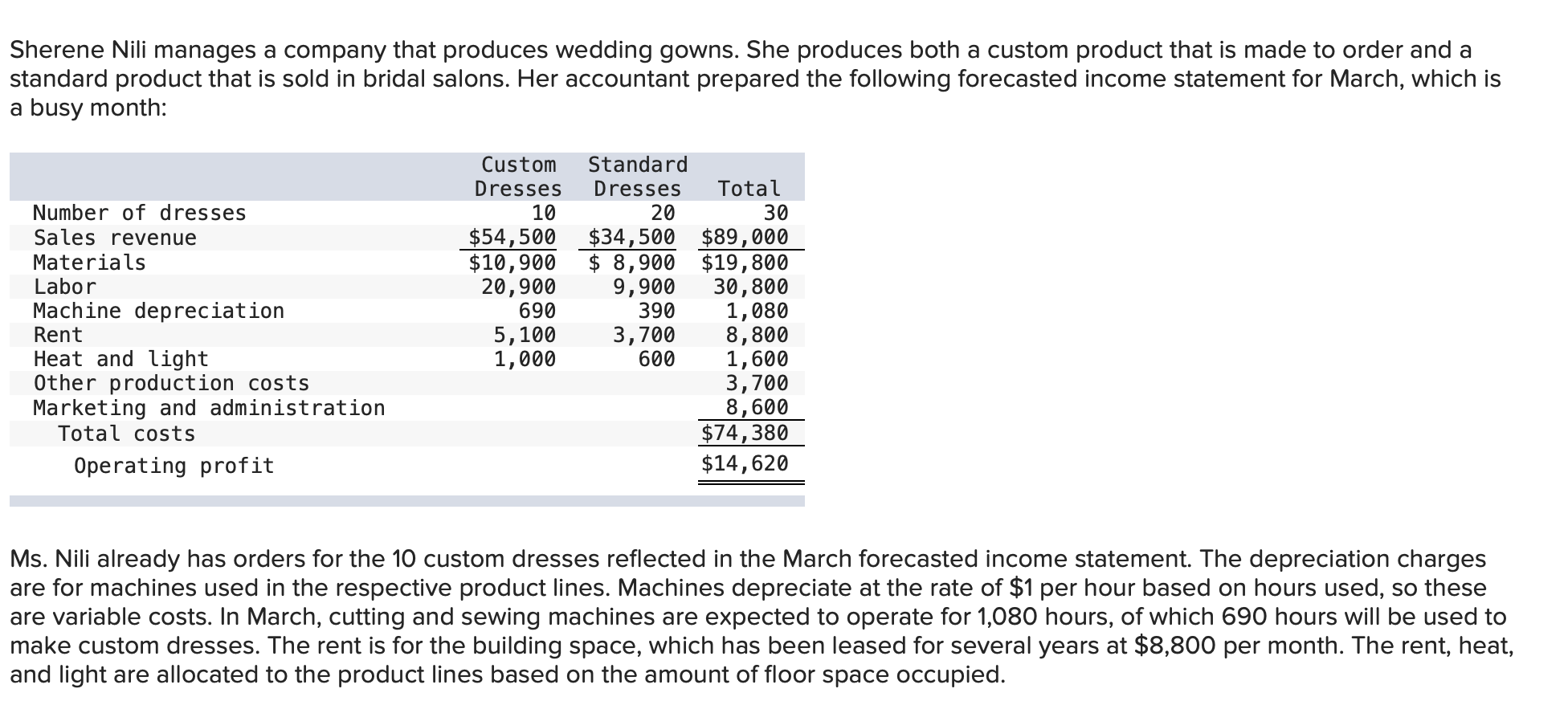Click custom materials value $10,900
Screen dimensions: 1568x705
[x=512, y=263]
